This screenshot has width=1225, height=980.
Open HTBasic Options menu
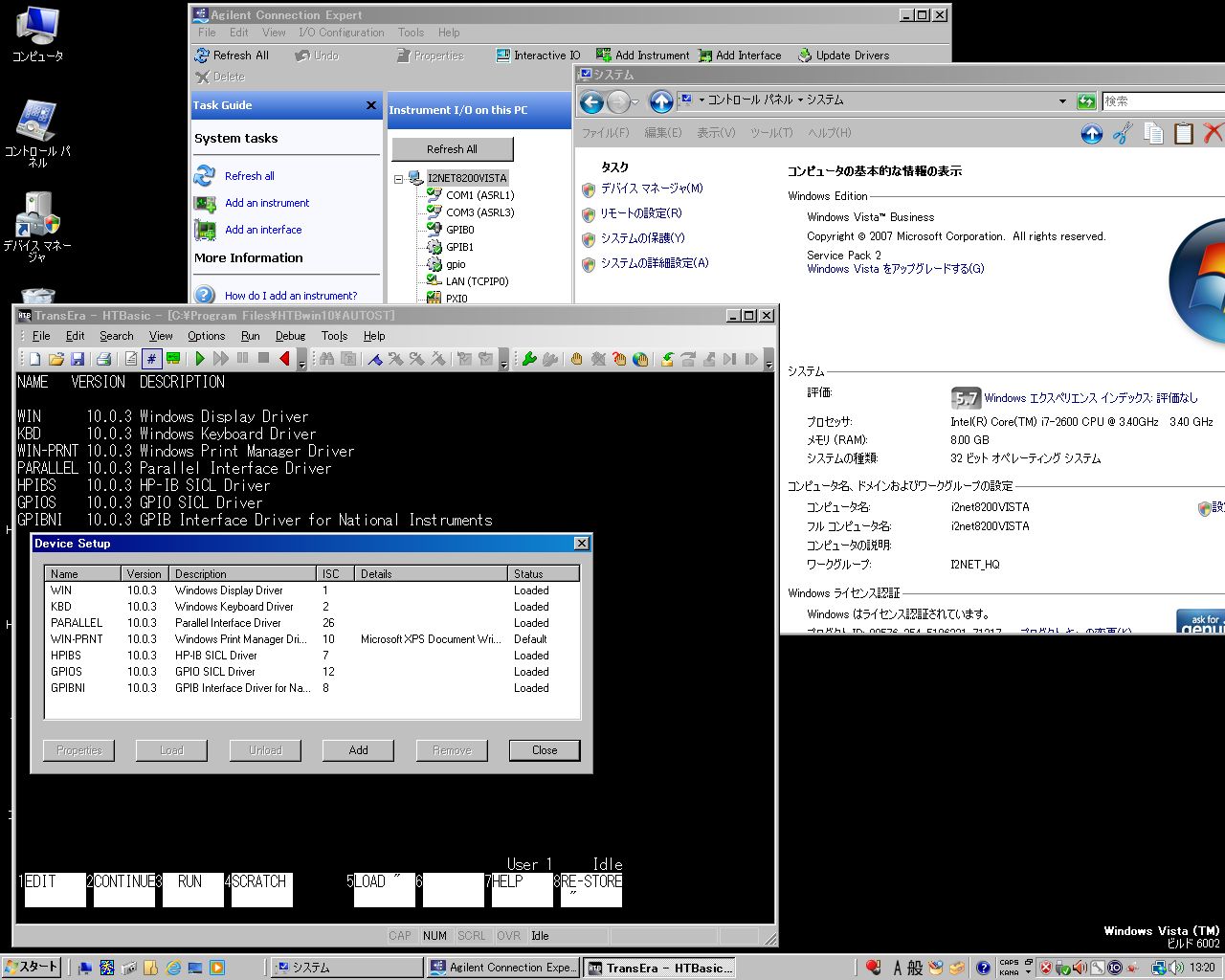coord(206,336)
